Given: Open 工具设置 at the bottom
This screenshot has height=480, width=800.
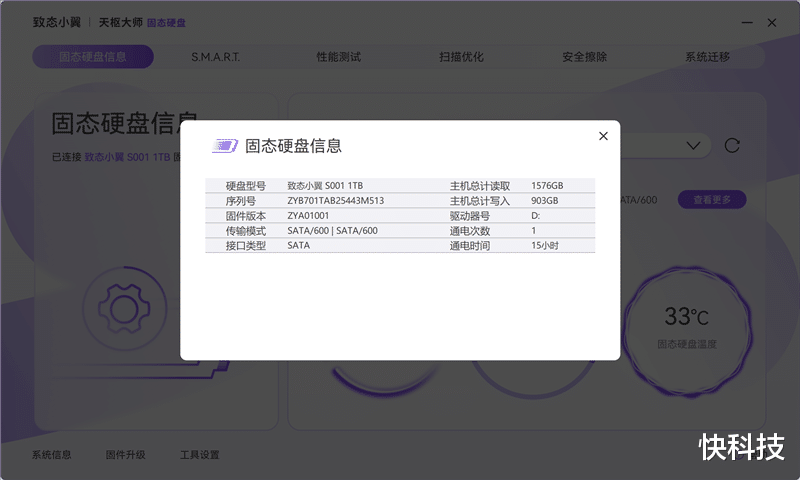Looking at the screenshot, I should click(x=199, y=454).
